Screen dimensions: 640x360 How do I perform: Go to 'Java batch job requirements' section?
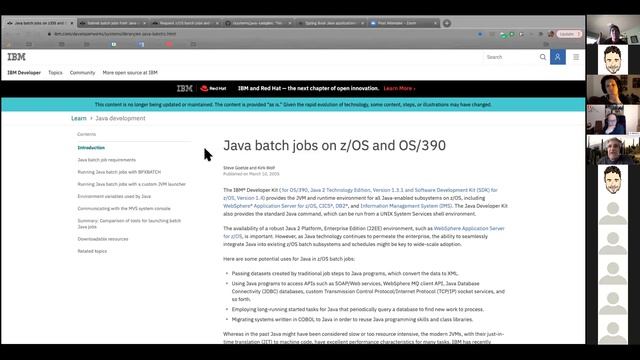pyautogui.click(x=107, y=160)
